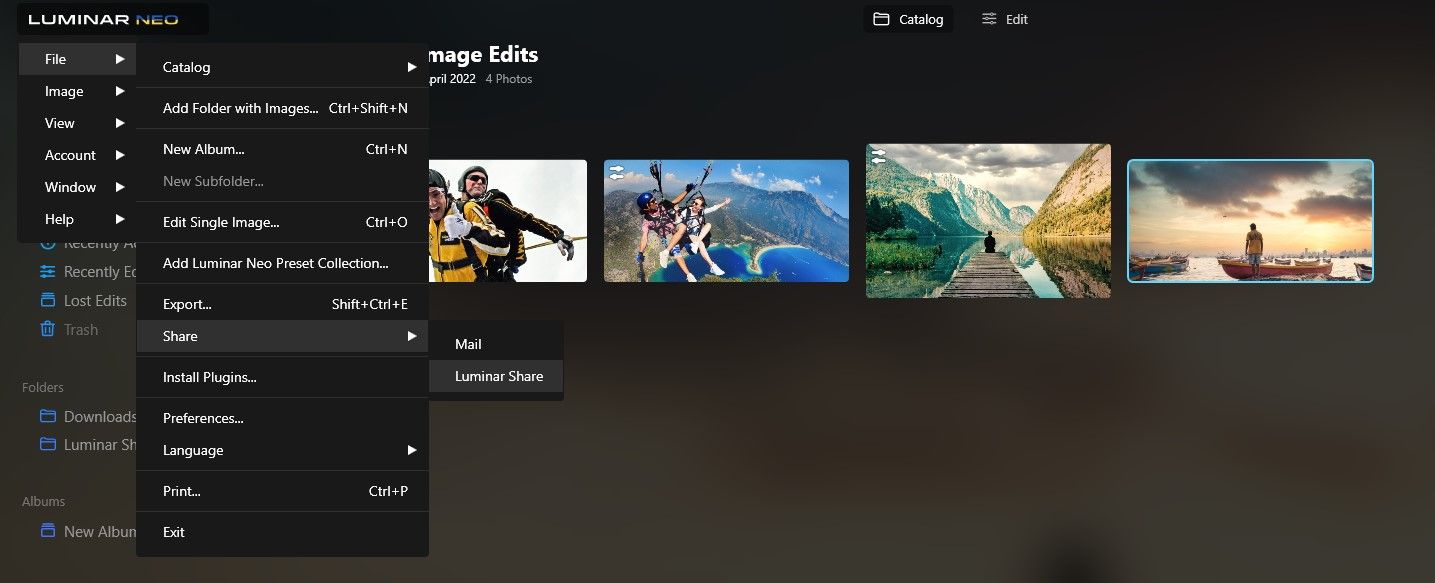
Task: Click the Downloads folder icon
Action: pyautogui.click(x=47, y=416)
